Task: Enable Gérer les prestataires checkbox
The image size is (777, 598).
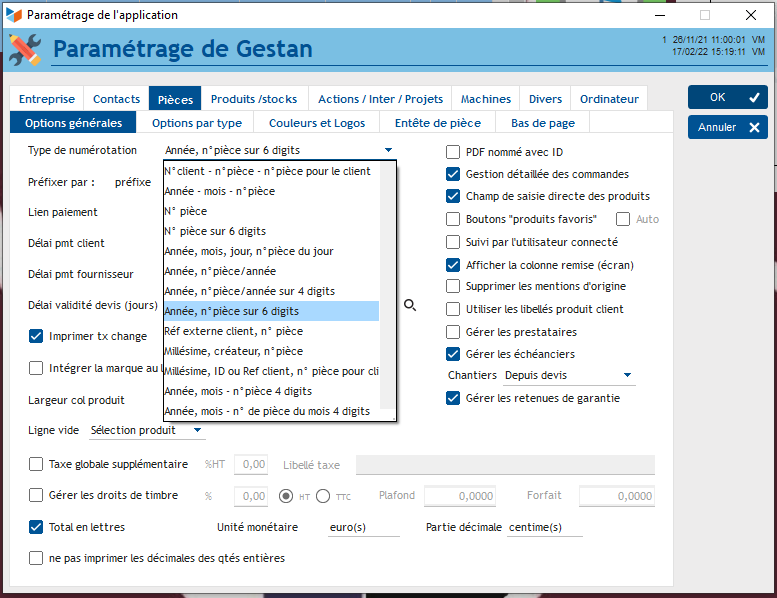Action: 453,332
